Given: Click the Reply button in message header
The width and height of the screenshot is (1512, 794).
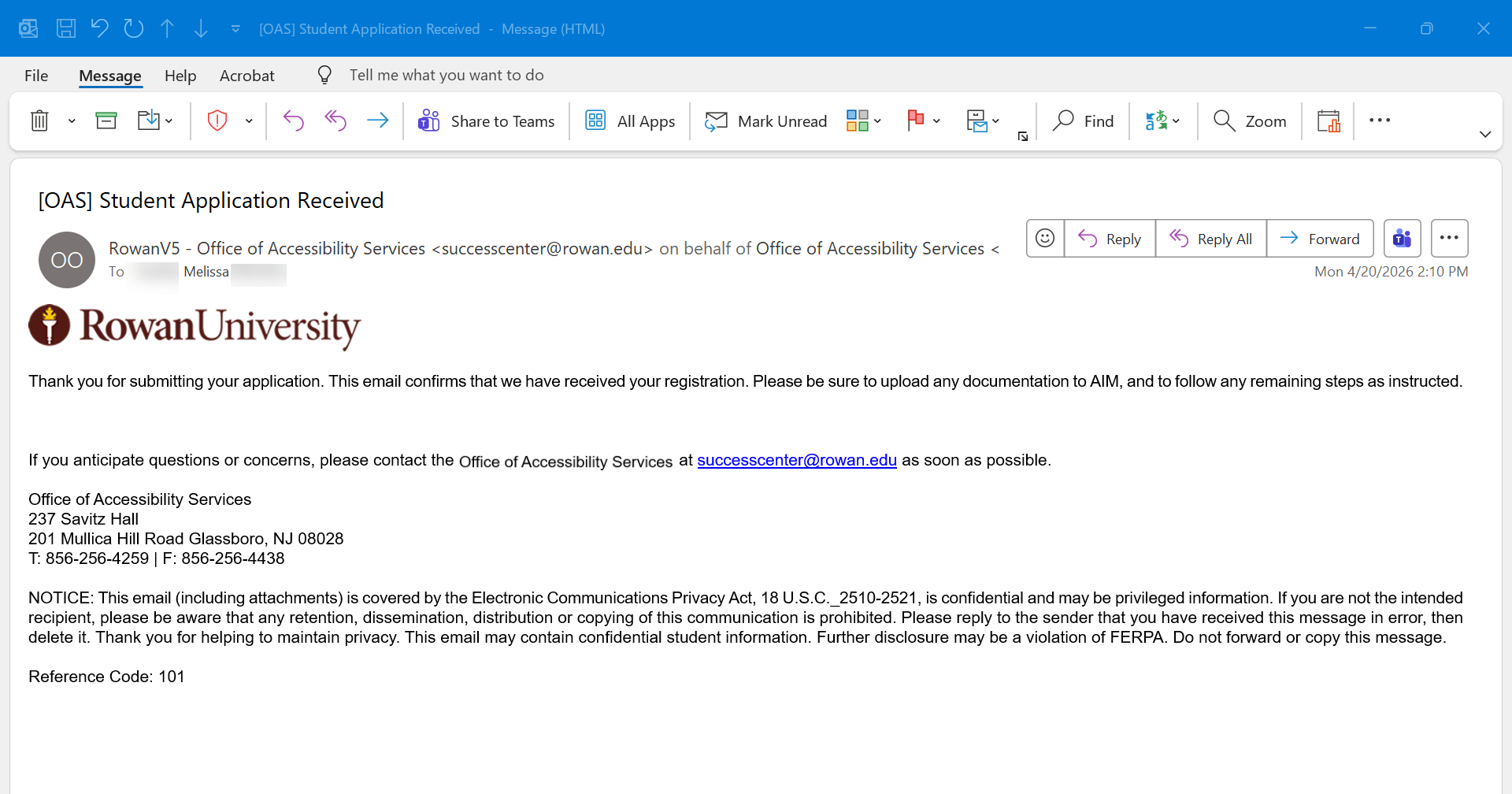Looking at the screenshot, I should (x=1110, y=238).
